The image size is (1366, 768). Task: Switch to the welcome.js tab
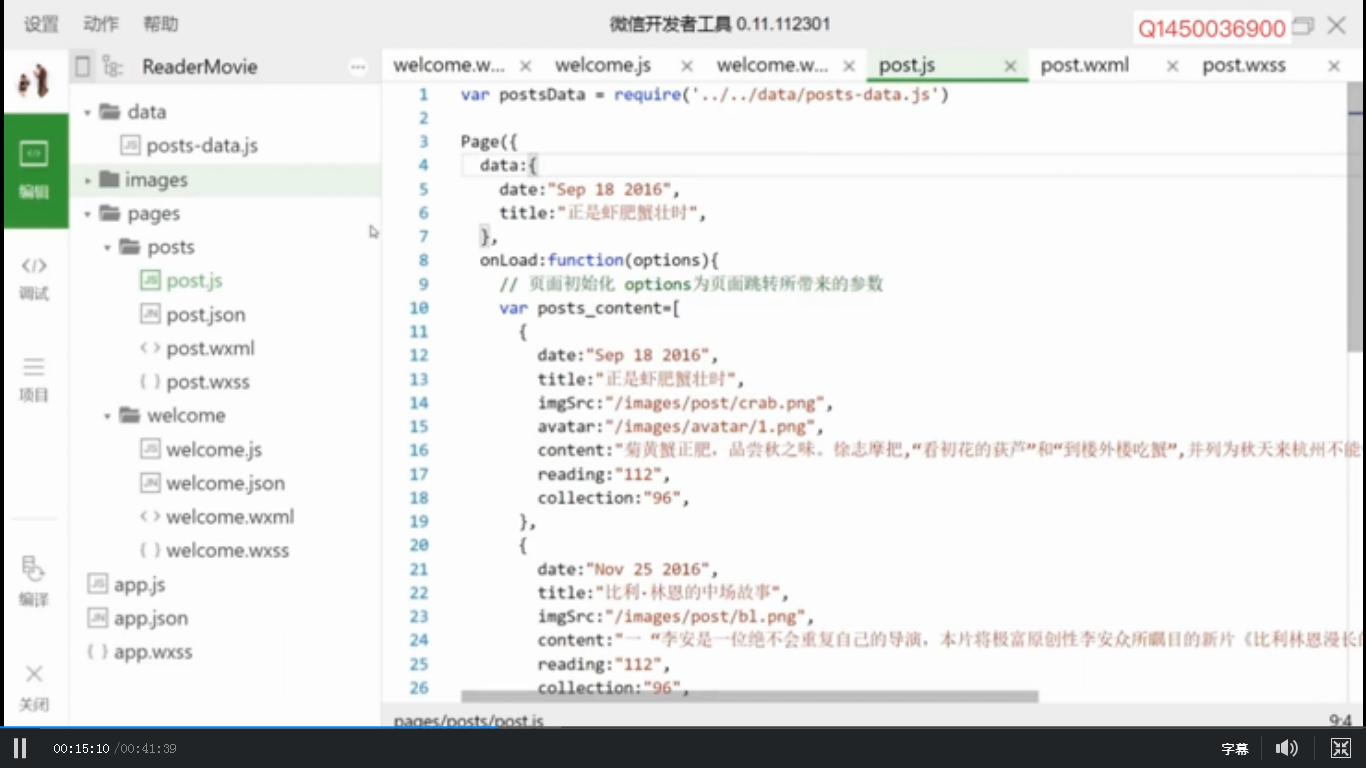click(603, 66)
